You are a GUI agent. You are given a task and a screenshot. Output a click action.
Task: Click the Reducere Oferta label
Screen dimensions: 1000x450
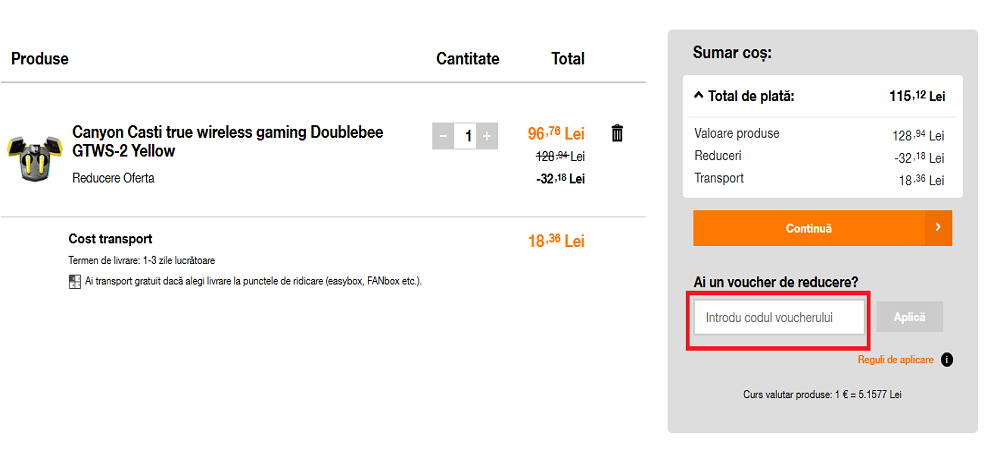[113, 178]
